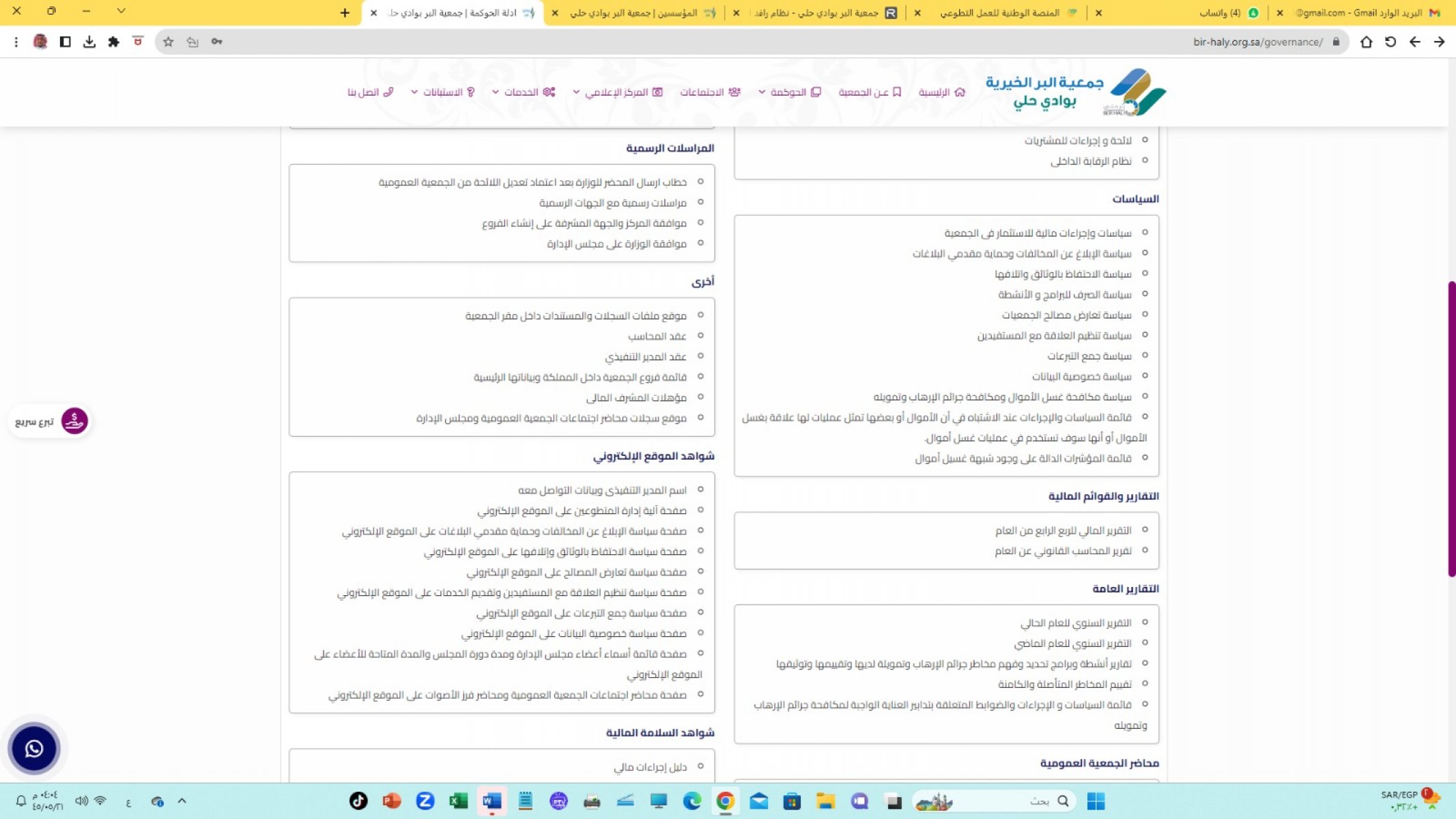Open link اسم المدير التنفيذي وبيانات التواصل معه
The width and height of the screenshot is (1456, 819).
(602, 491)
